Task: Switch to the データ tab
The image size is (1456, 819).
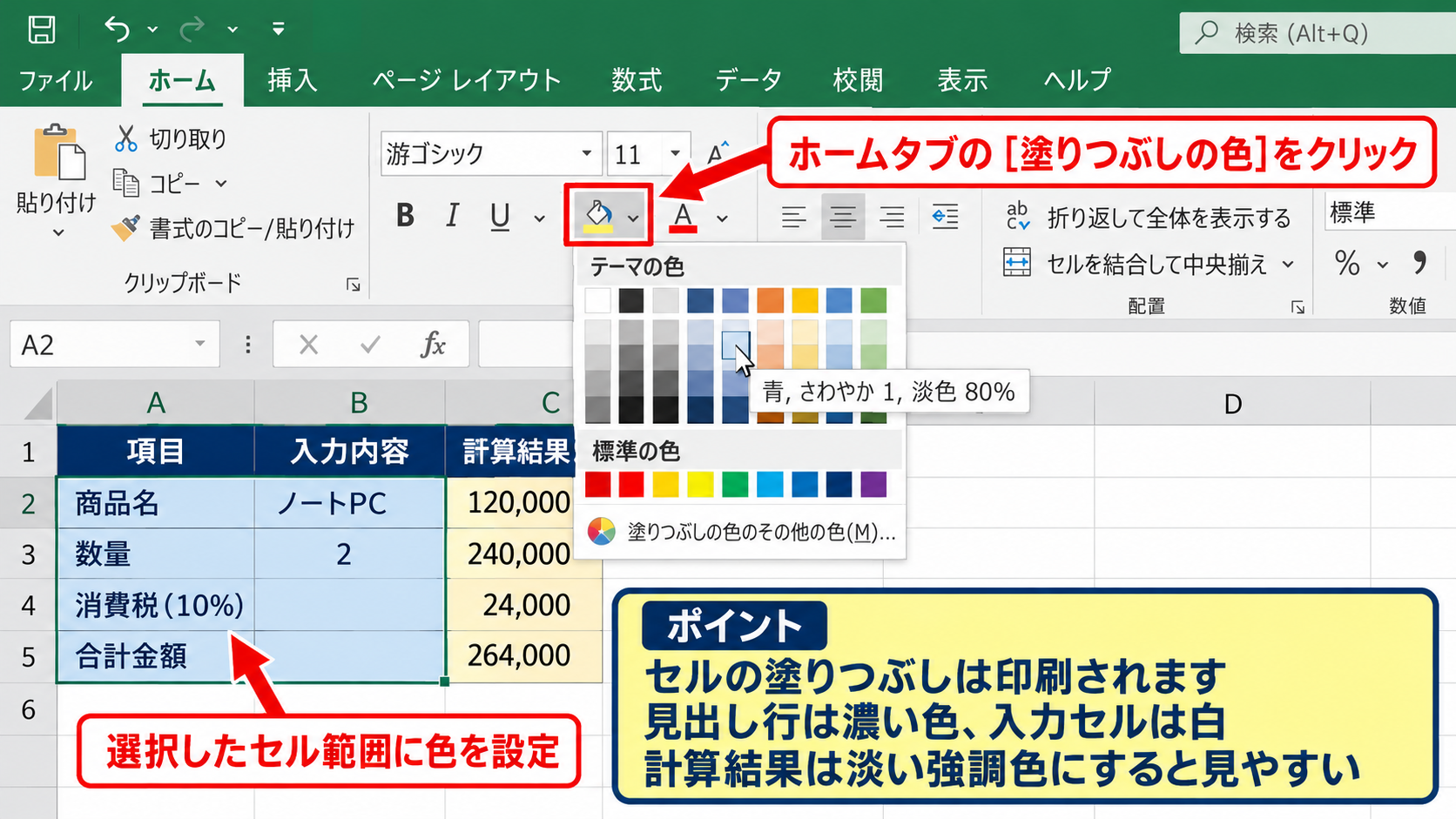Action: [748, 80]
